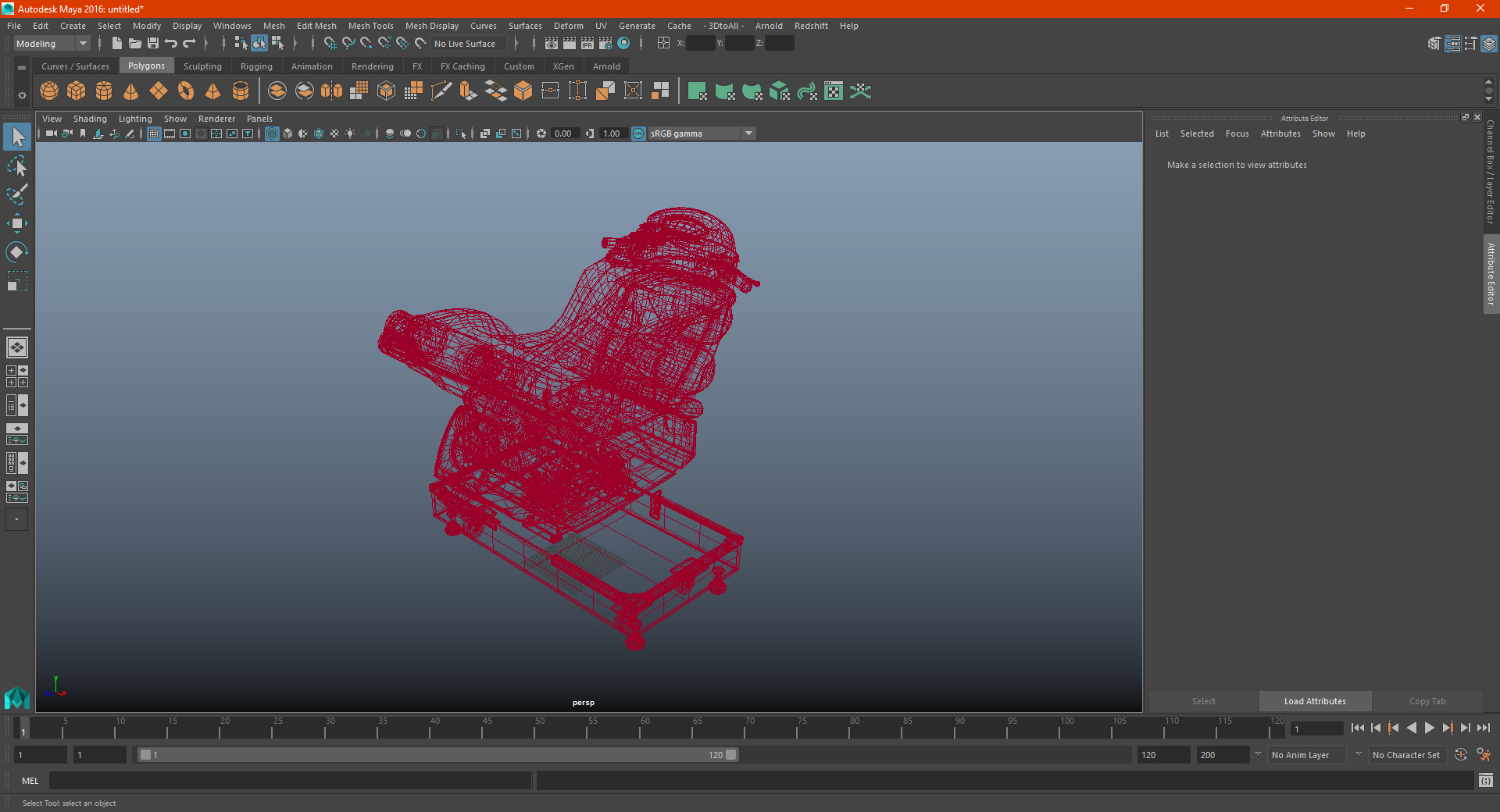This screenshot has width=1500, height=812.
Task: Create a polygon pyramid from the shelf
Action: click(213, 91)
